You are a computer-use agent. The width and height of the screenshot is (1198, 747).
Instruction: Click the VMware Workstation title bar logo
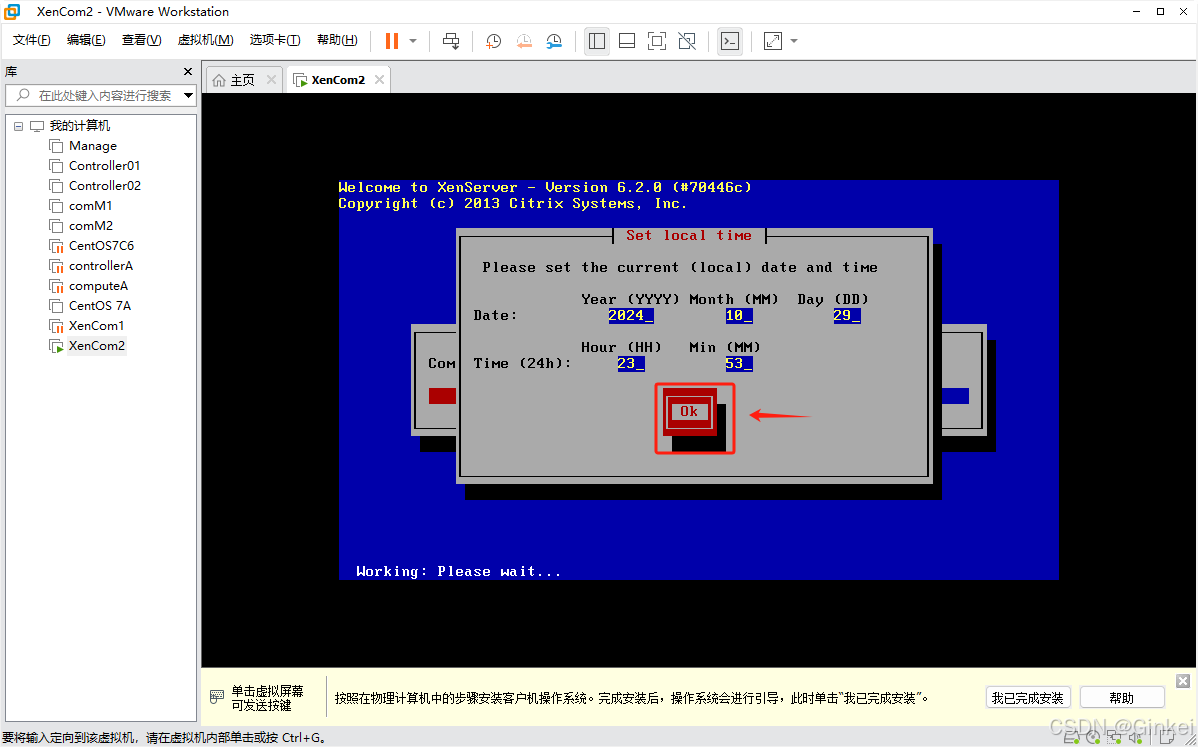[12, 11]
